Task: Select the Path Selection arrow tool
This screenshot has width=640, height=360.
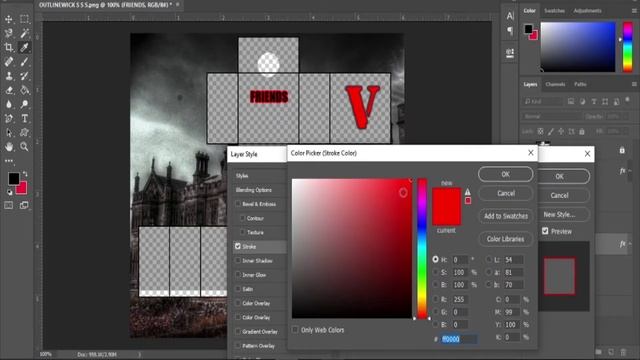Action: [9, 133]
